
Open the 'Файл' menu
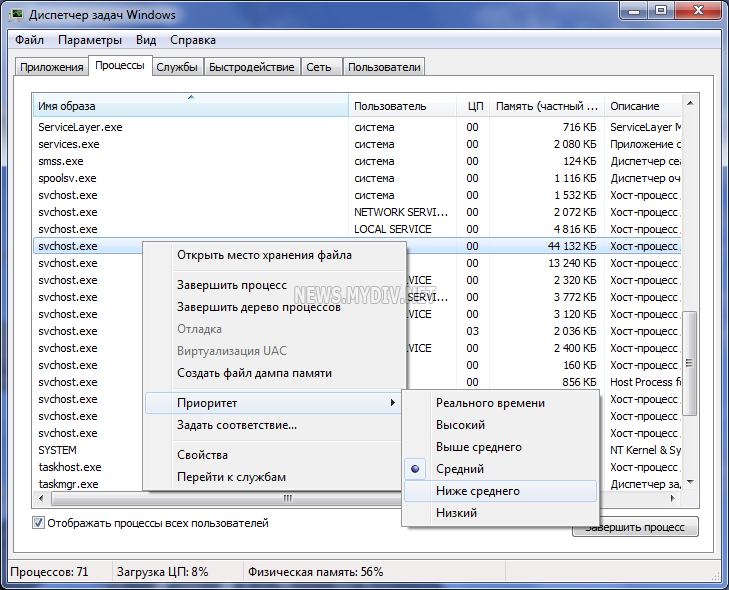(29, 40)
